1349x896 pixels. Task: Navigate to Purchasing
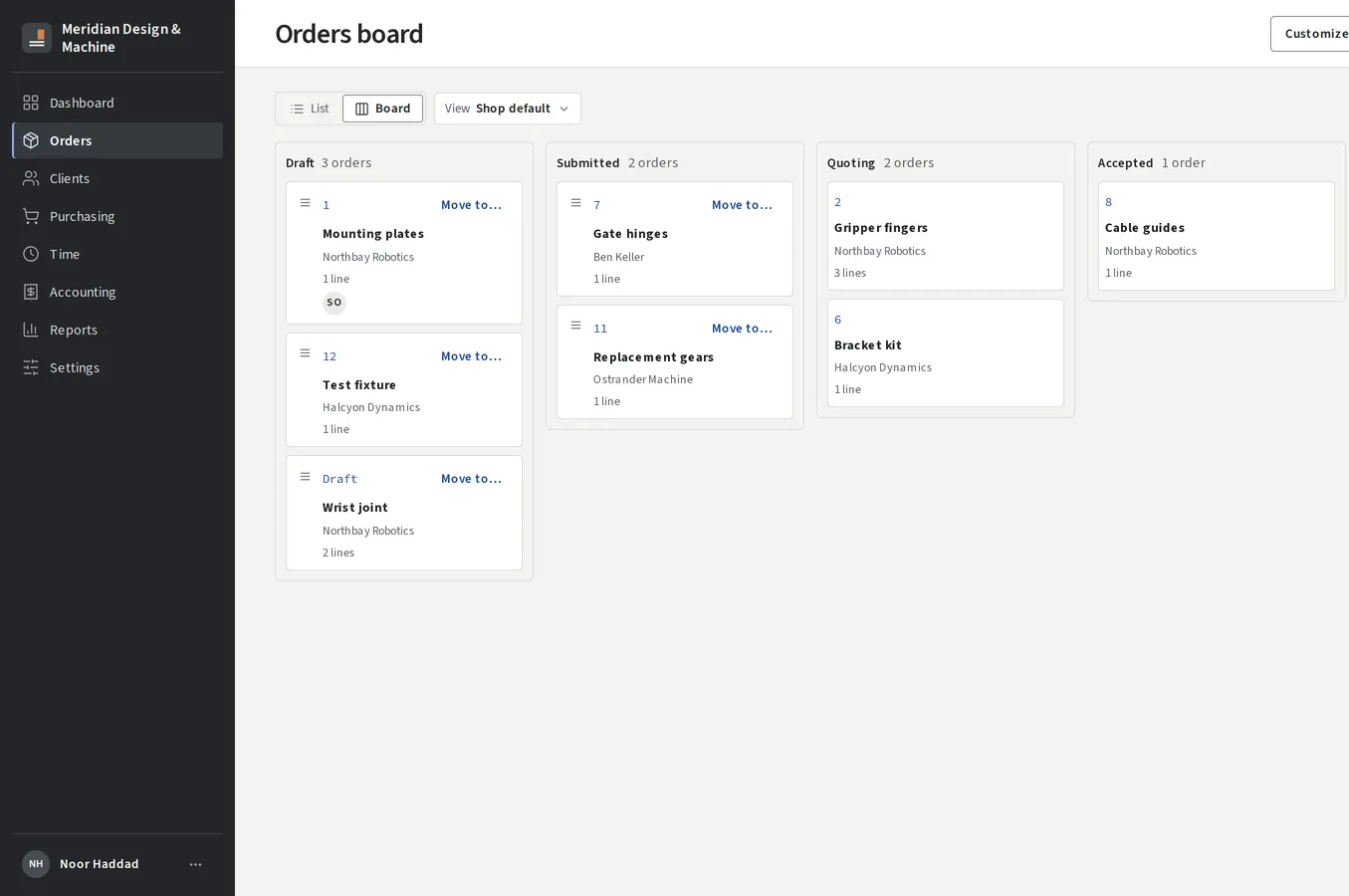coord(117,216)
